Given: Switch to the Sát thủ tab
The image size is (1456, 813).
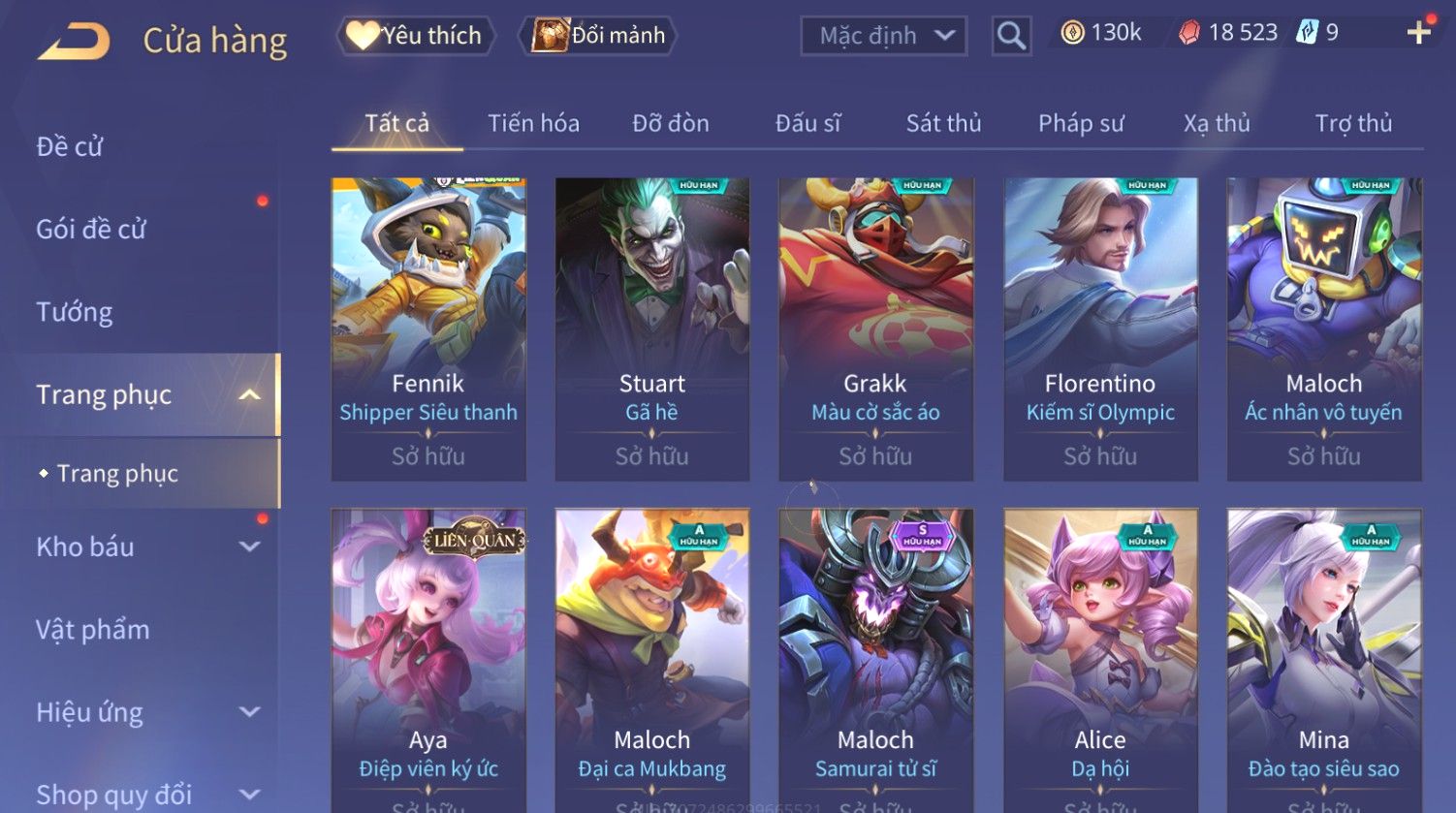Looking at the screenshot, I should tap(943, 123).
